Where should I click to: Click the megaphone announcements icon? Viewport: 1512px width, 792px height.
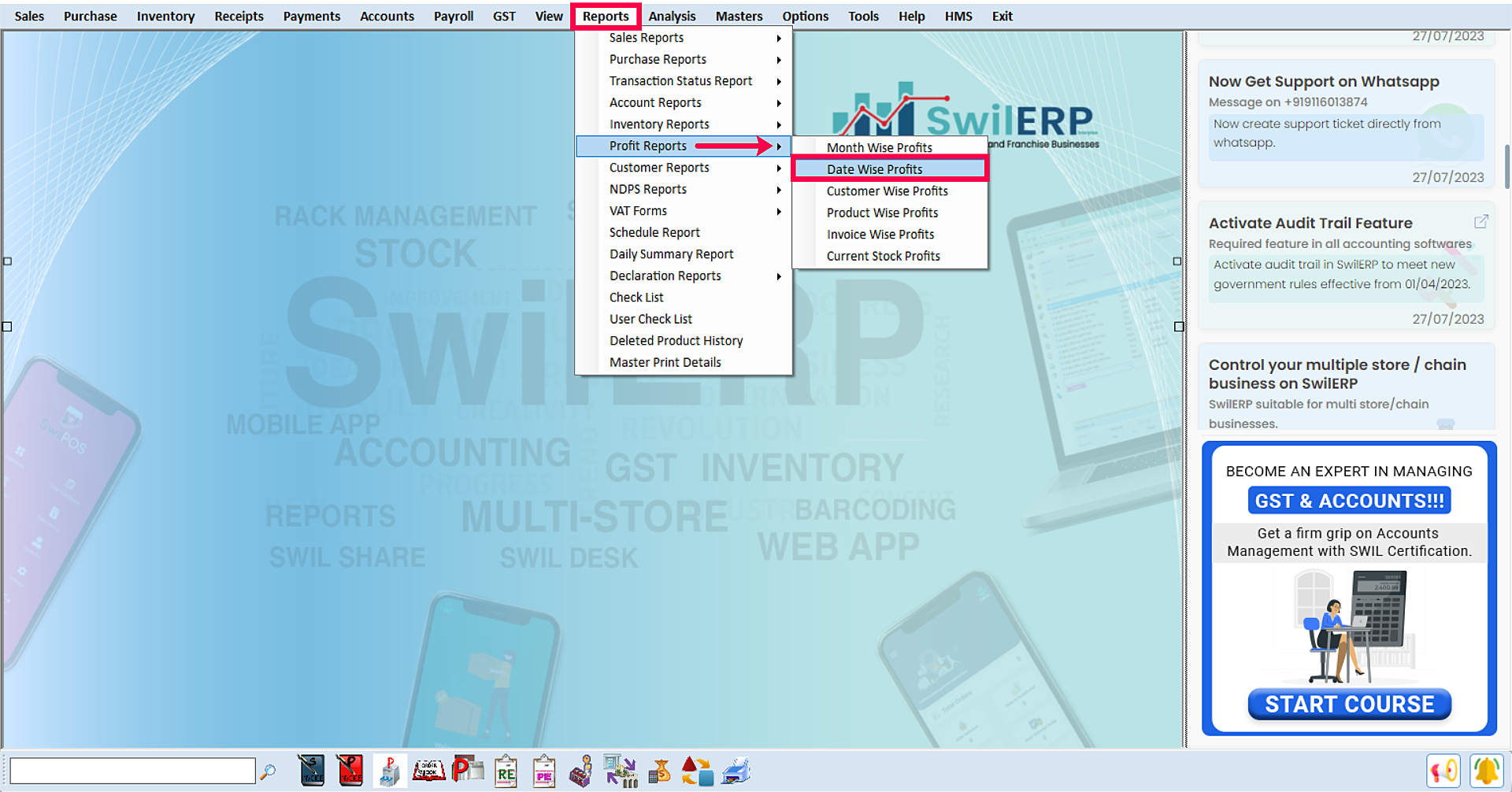coord(1443,771)
